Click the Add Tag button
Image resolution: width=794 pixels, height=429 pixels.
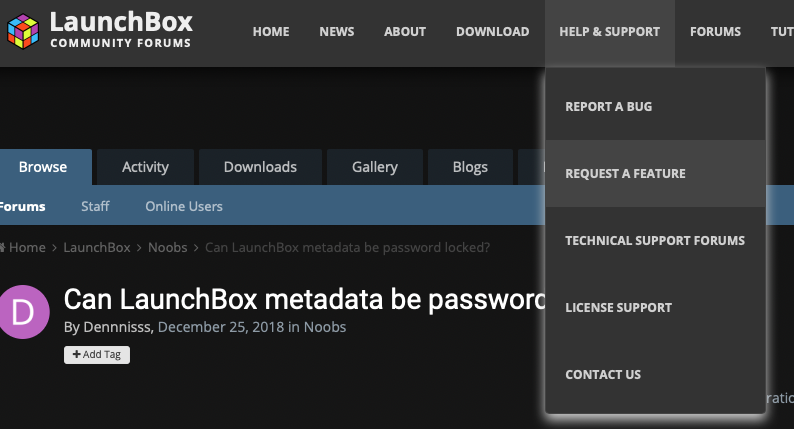pos(97,355)
